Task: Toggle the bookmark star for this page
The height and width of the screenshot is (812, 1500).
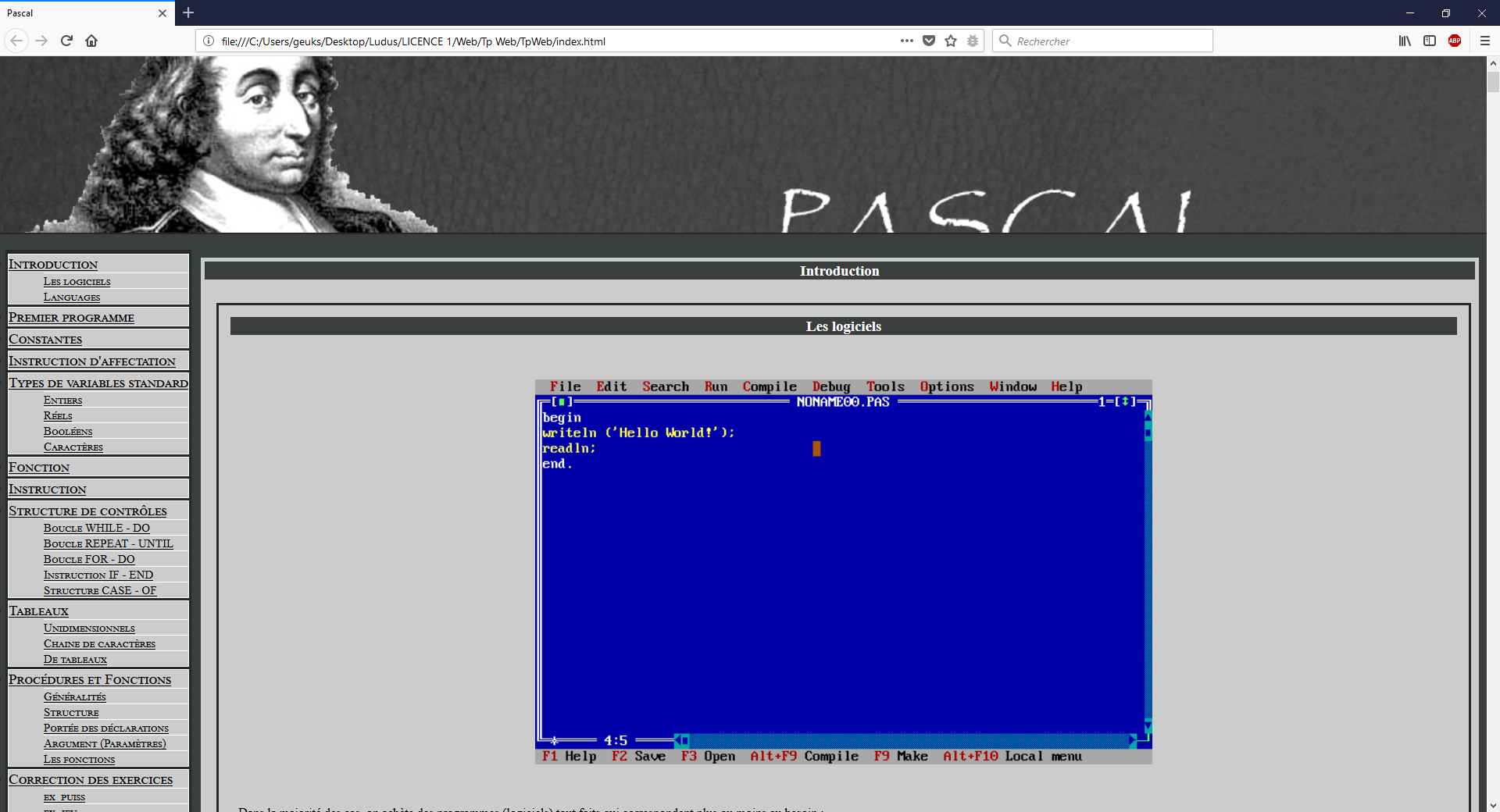Action: coord(951,41)
